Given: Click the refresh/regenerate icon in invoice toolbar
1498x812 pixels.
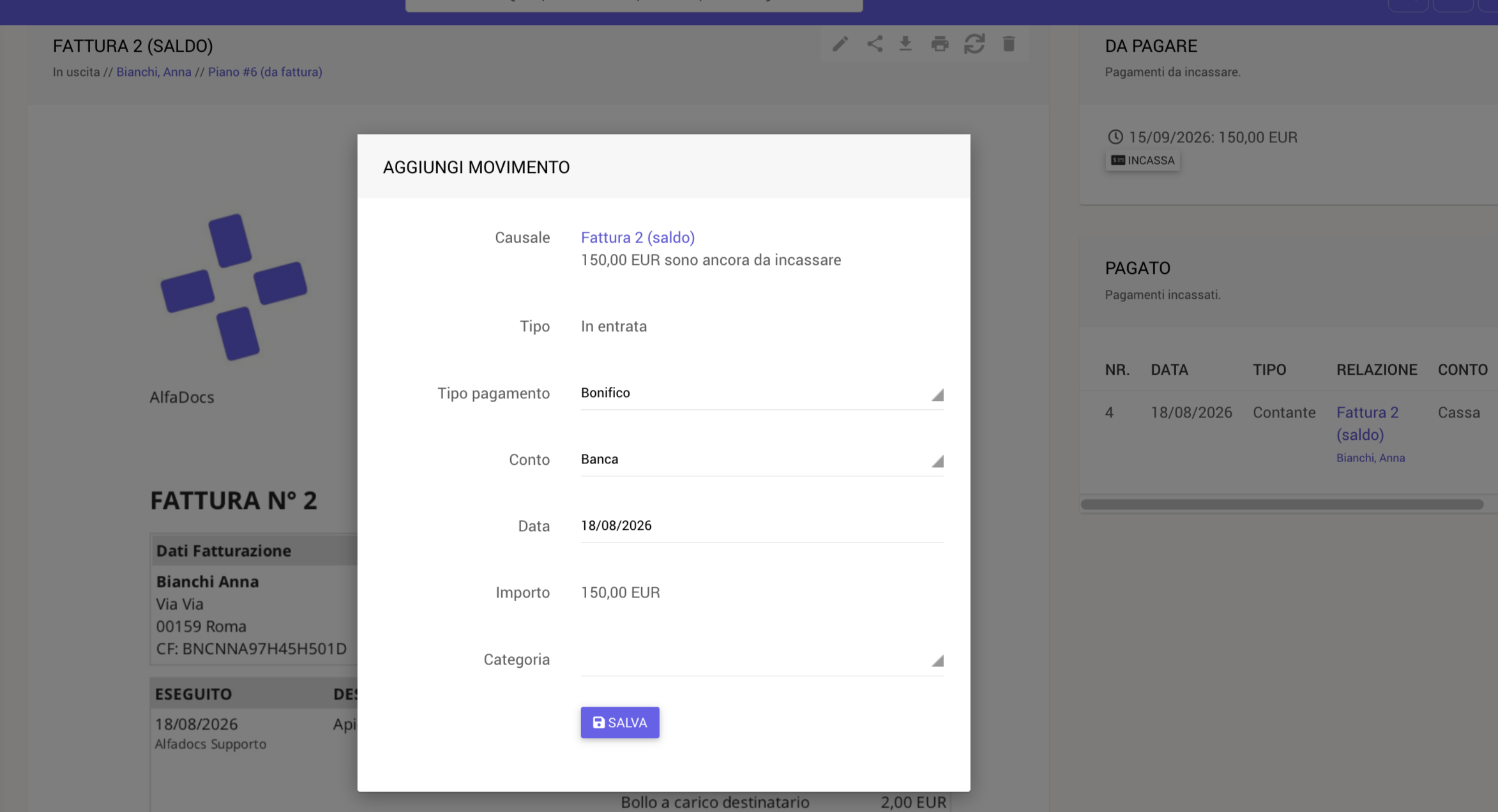Looking at the screenshot, I should coord(974,44).
